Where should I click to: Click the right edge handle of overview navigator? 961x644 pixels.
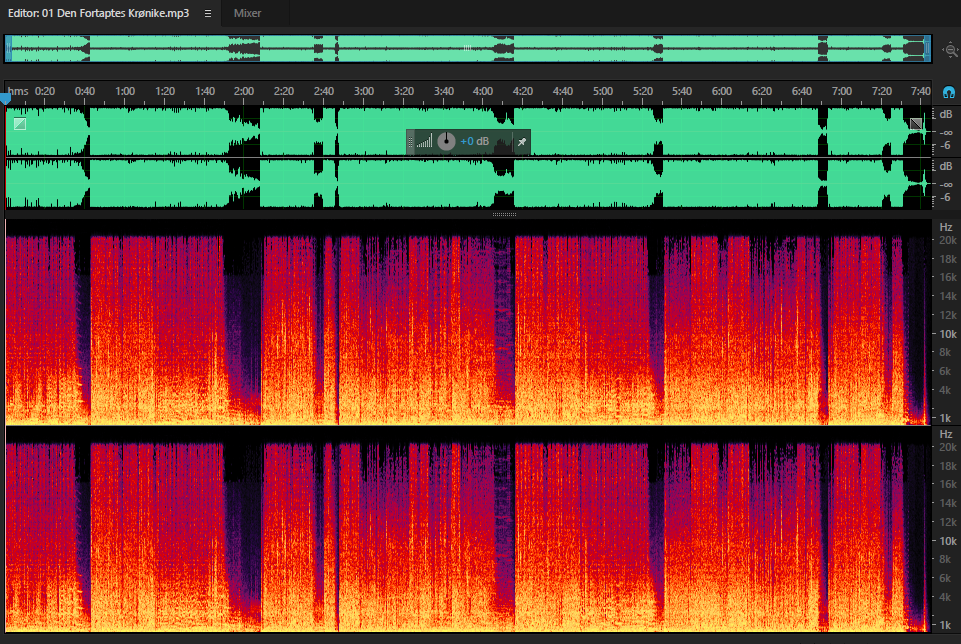(x=928, y=48)
